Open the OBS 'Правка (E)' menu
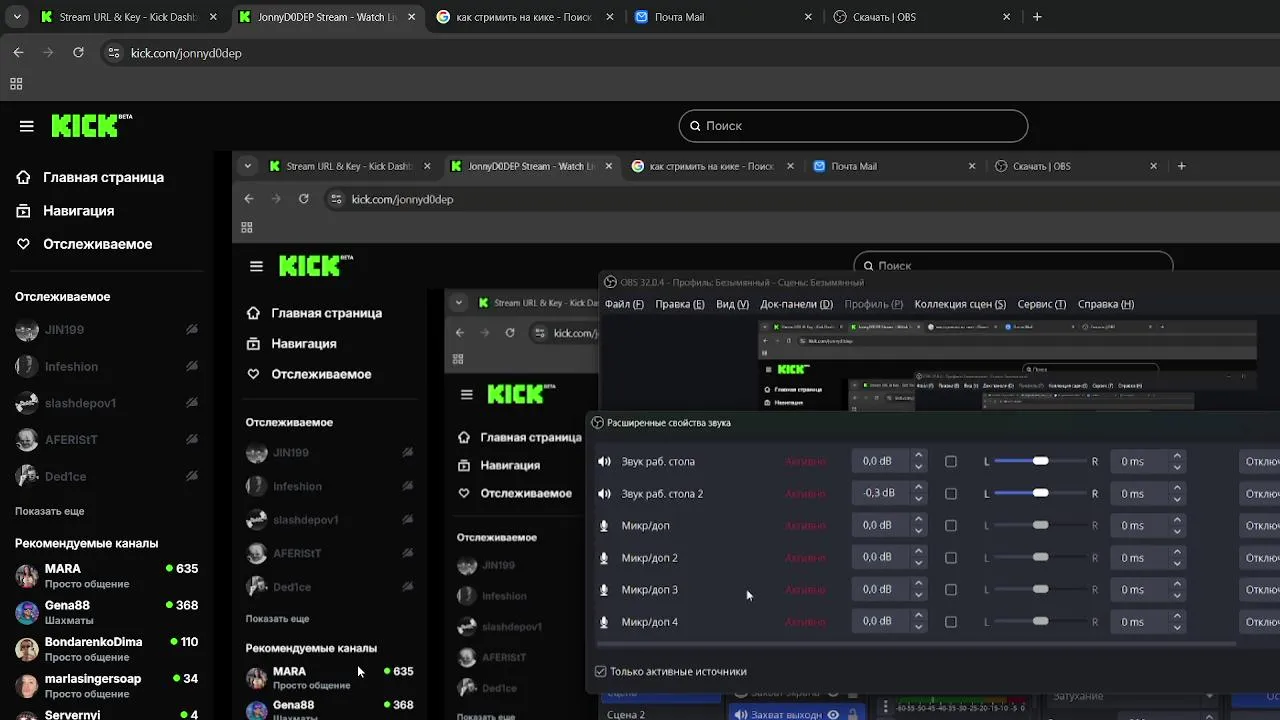 tap(679, 304)
